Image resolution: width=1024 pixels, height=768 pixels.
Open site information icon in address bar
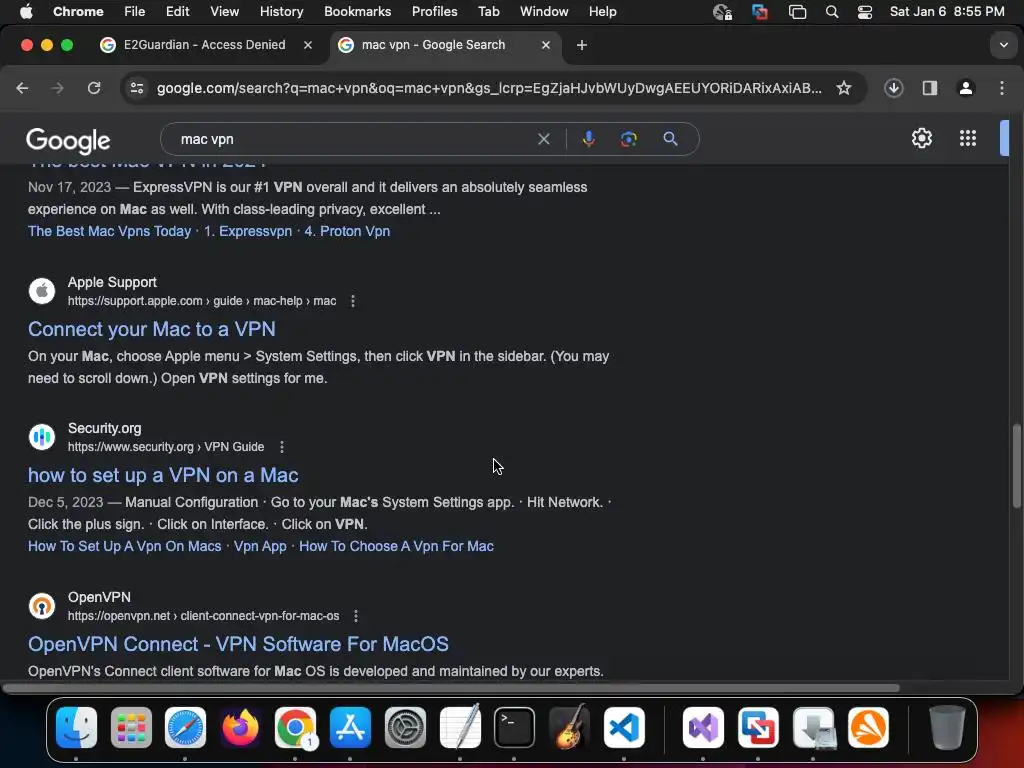click(x=136, y=88)
